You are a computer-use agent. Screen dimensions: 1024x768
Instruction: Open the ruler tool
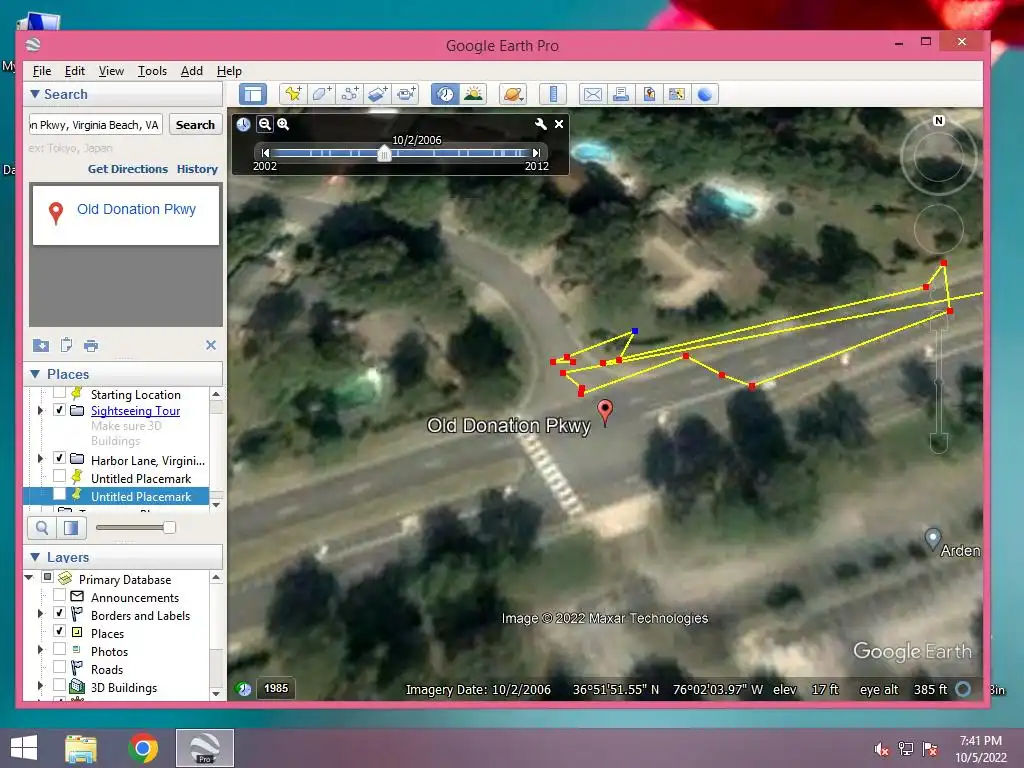[x=552, y=94]
